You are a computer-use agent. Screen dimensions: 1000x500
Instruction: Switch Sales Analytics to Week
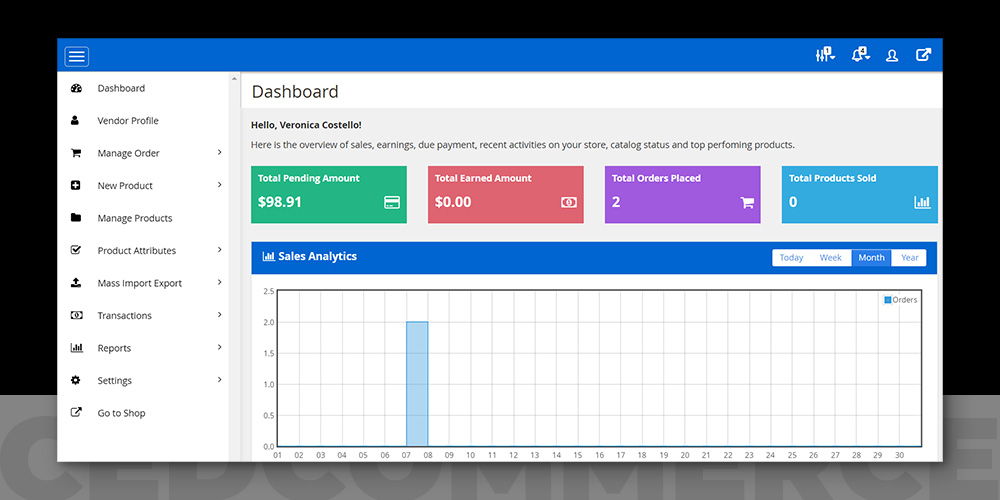(x=830, y=258)
